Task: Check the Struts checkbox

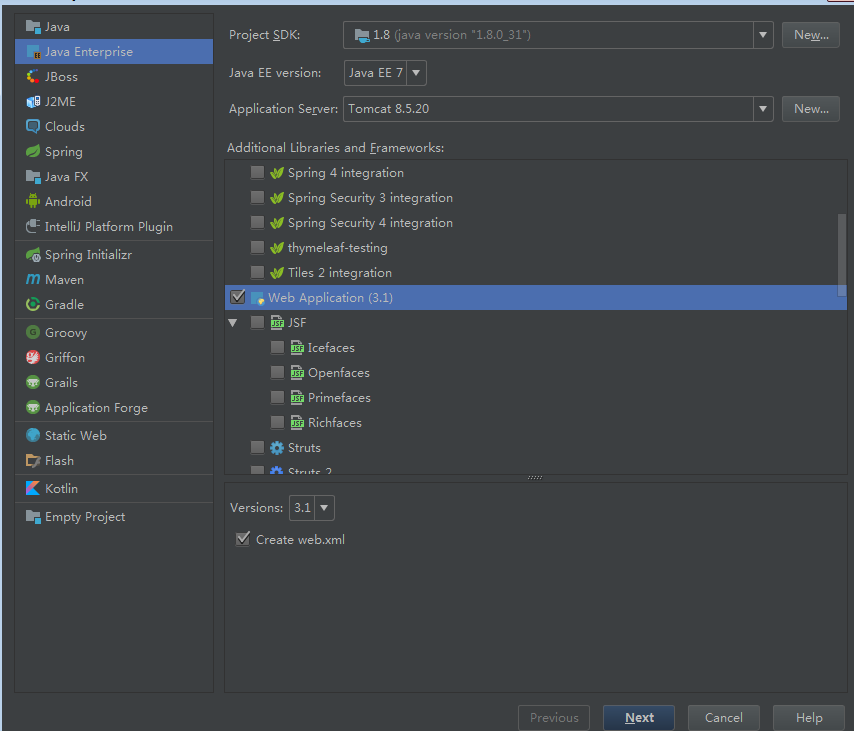Action: click(x=257, y=447)
